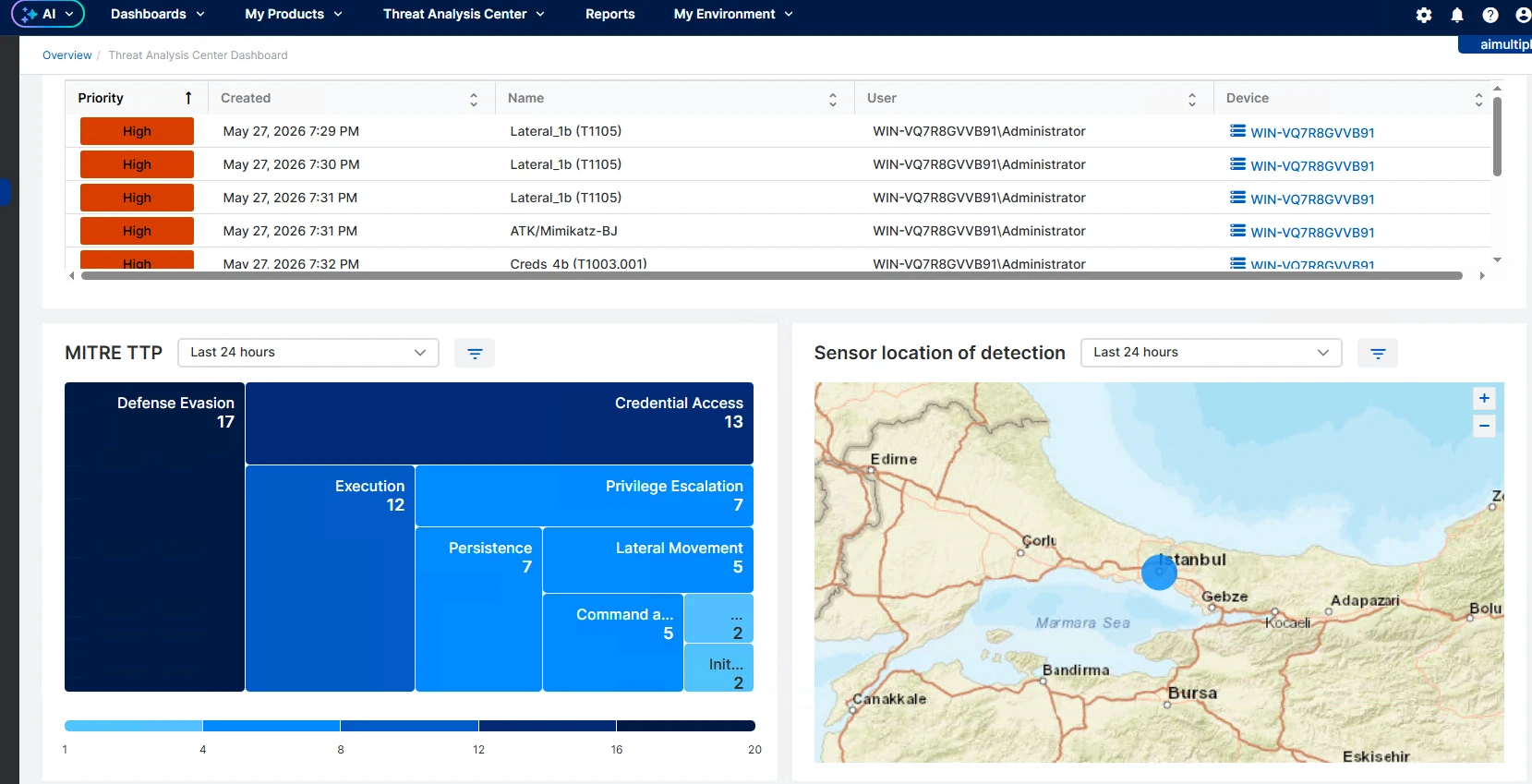
Task: Select the Command a... treemap tile
Action: (x=613, y=643)
